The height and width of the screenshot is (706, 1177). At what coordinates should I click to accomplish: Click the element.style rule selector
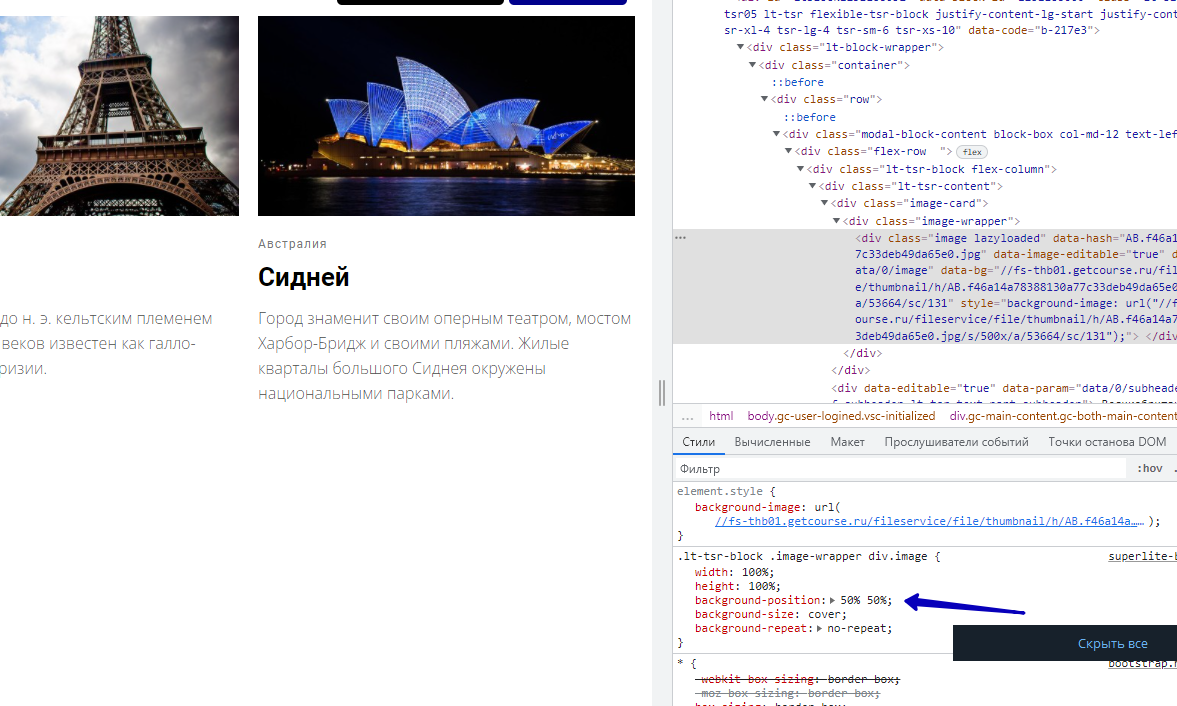tap(721, 491)
